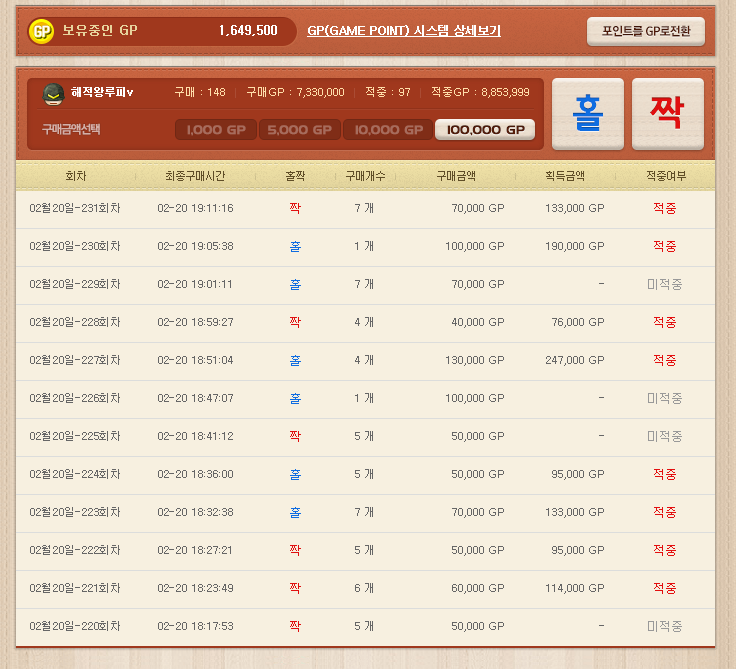This screenshot has height=669, width=736.
Task: Click 114,000 GP earned amount
Action: (x=575, y=589)
